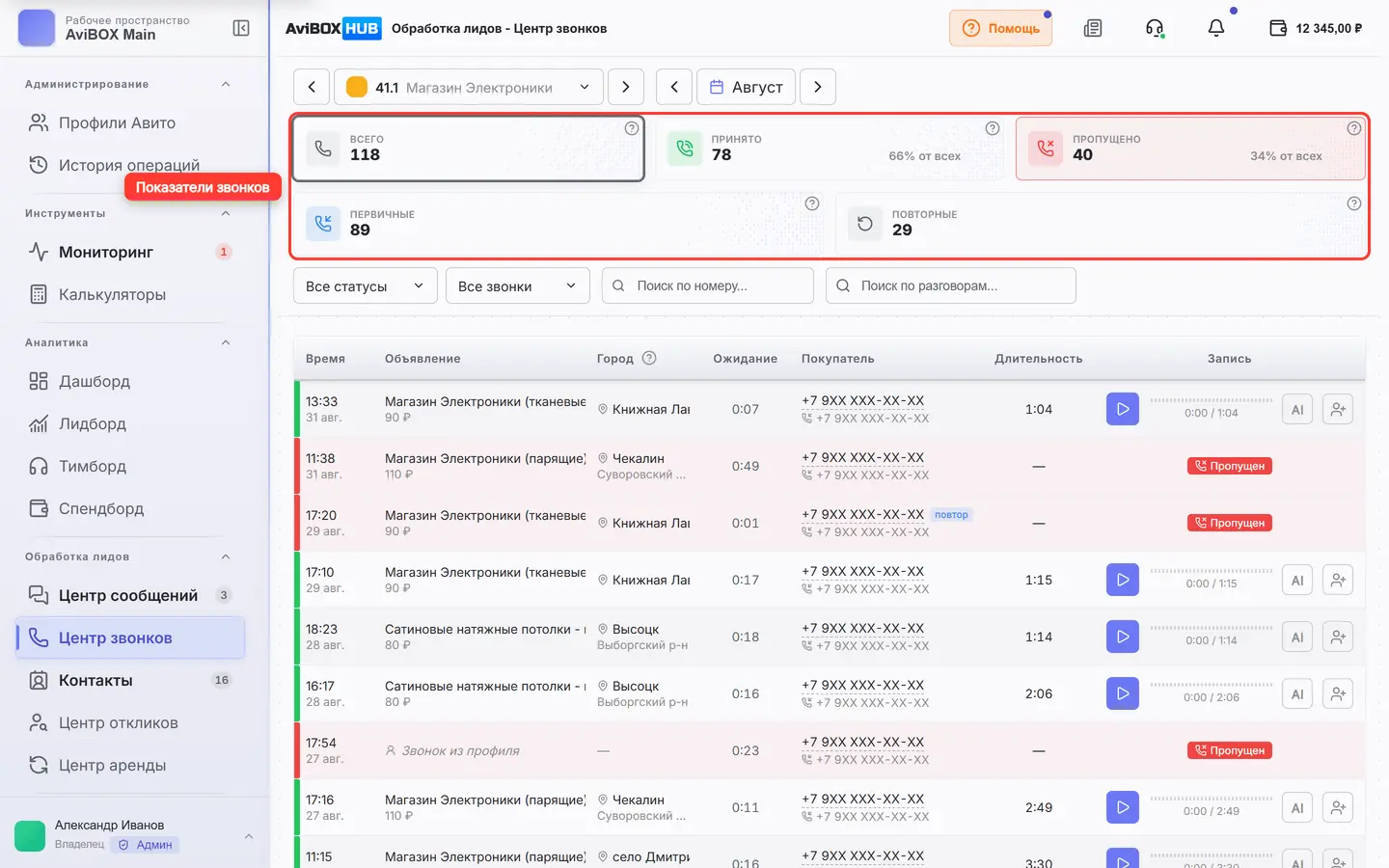Viewport: 1389px width, 868px height.
Task: Go to previous month arrow before Август
Action: (674, 87)
